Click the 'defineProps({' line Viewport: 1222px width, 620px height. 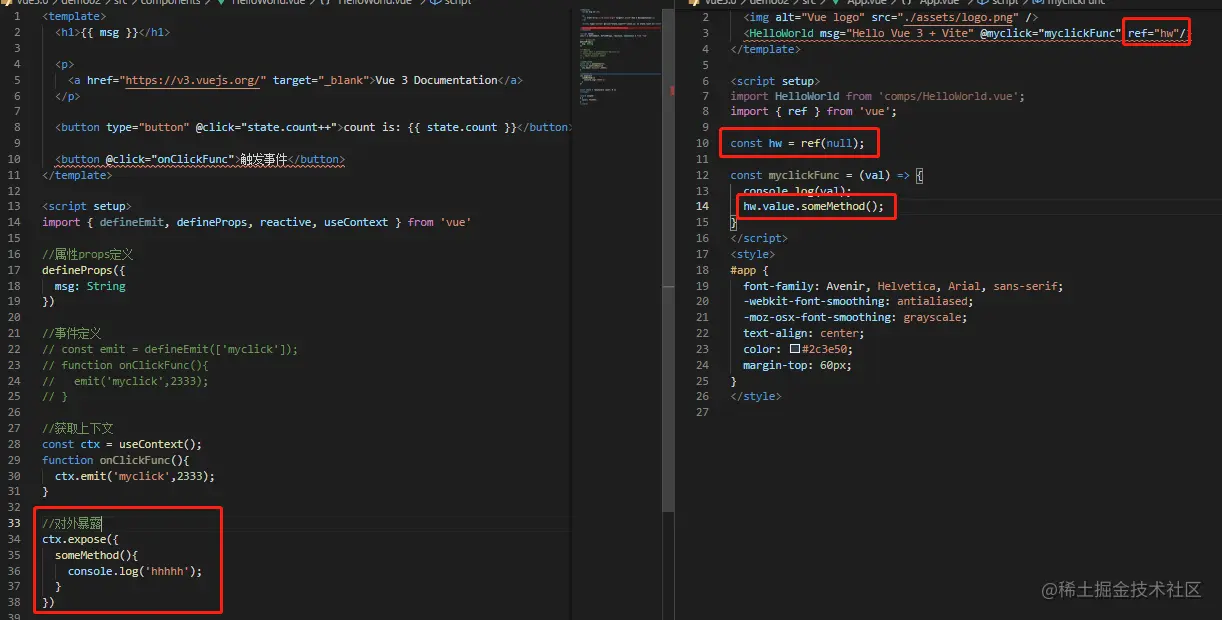(x=83, y=270)
